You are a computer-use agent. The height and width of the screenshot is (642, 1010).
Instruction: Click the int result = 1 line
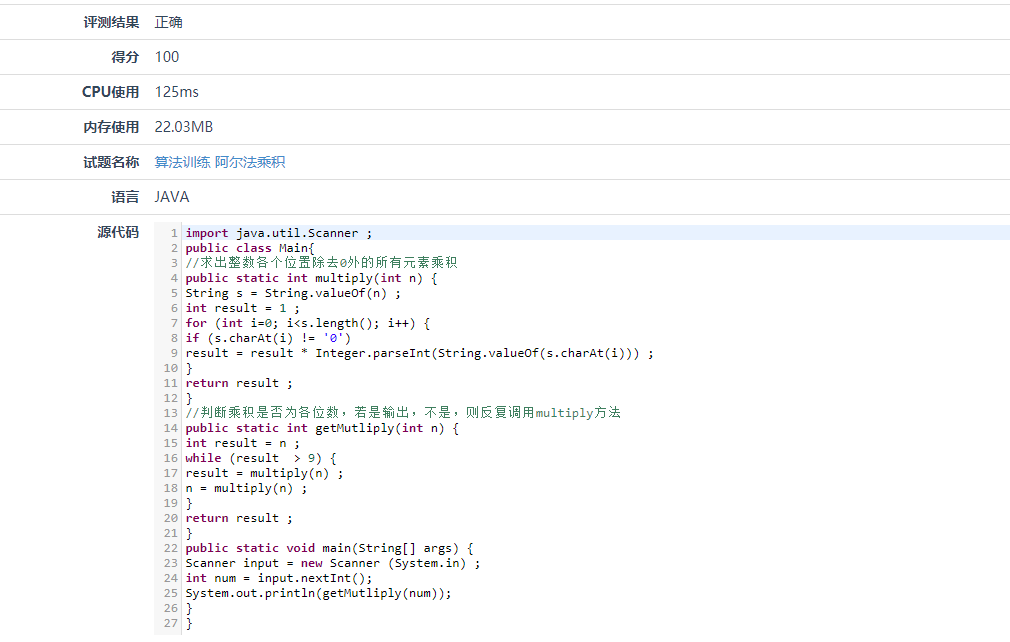tap(243, 308)
